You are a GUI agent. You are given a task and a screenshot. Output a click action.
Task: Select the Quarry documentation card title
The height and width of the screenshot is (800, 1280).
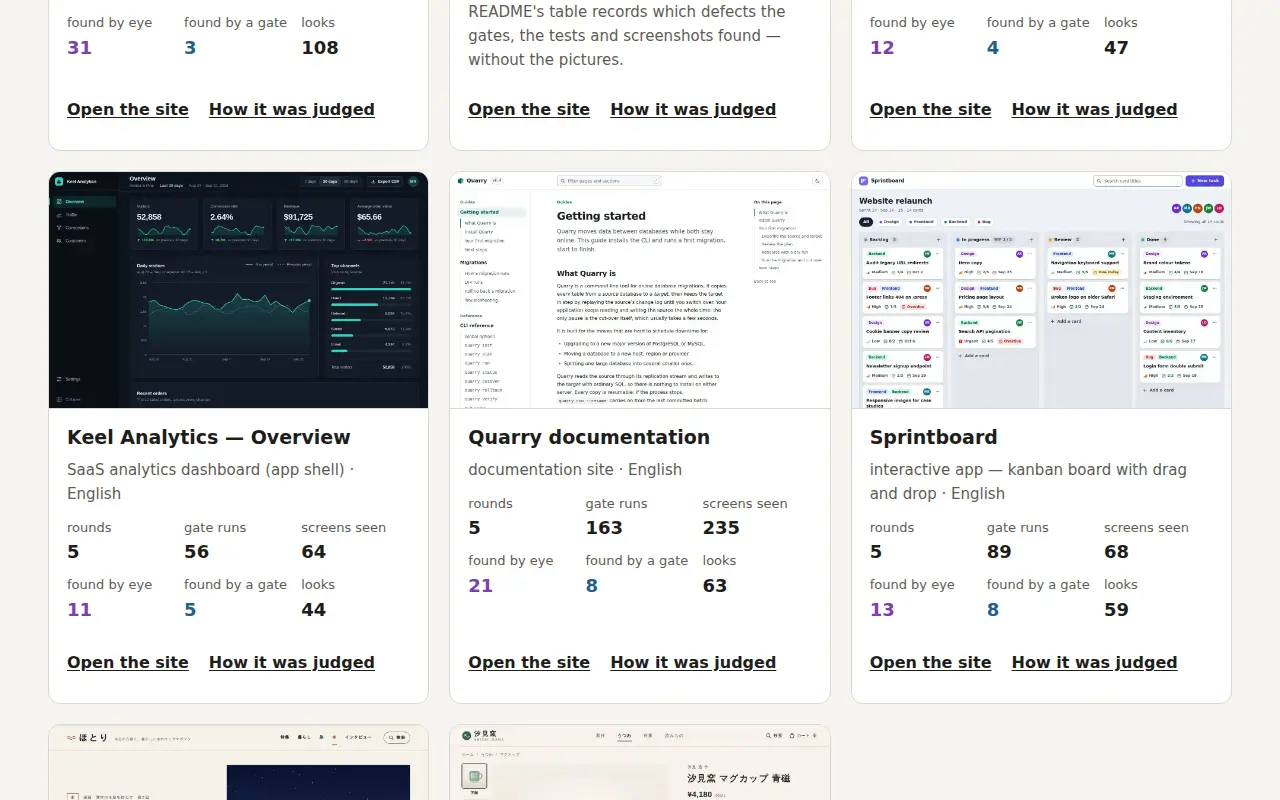pyautogui.click(x=589, y=437)
